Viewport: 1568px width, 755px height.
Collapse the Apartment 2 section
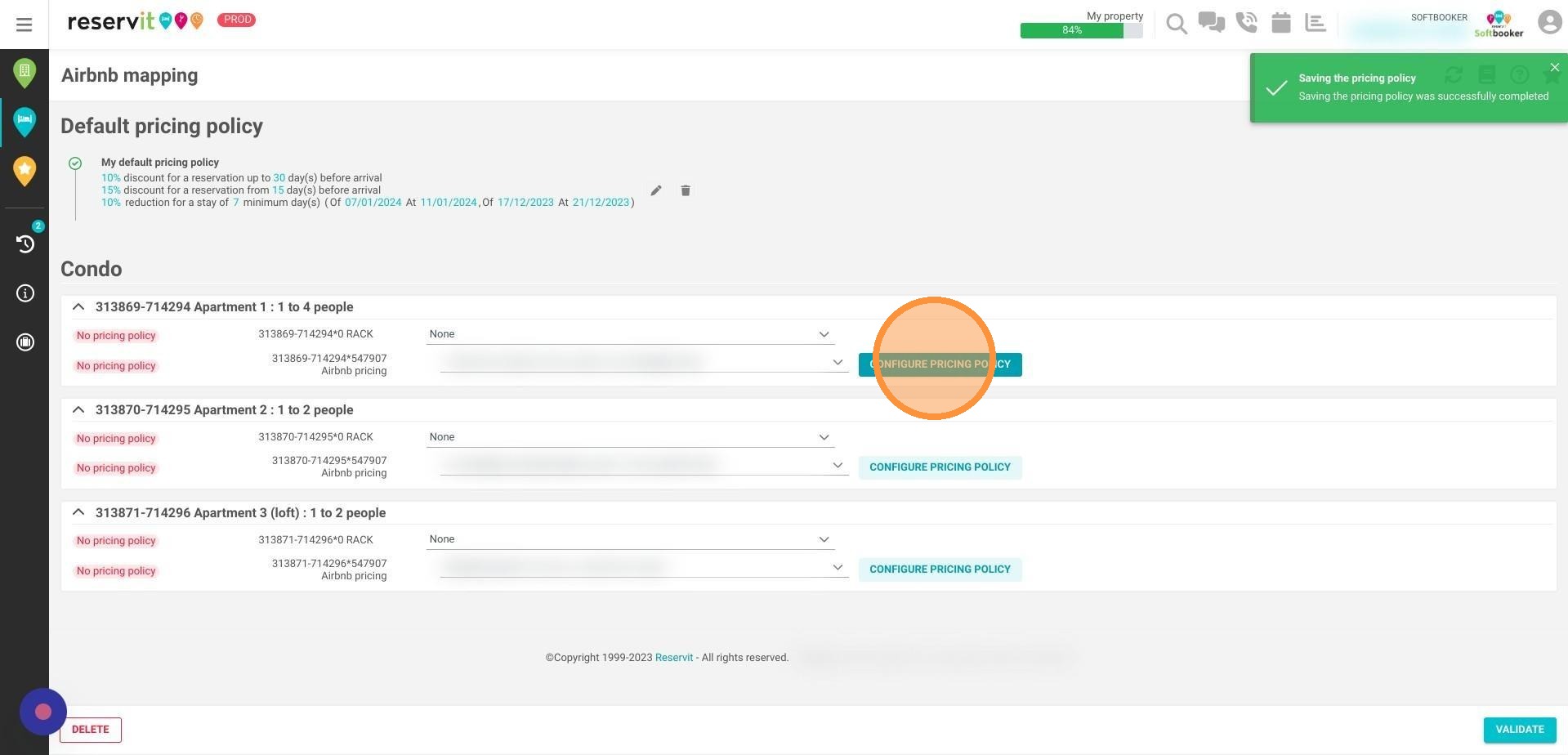pyautogui.click(x=78, y=410)
